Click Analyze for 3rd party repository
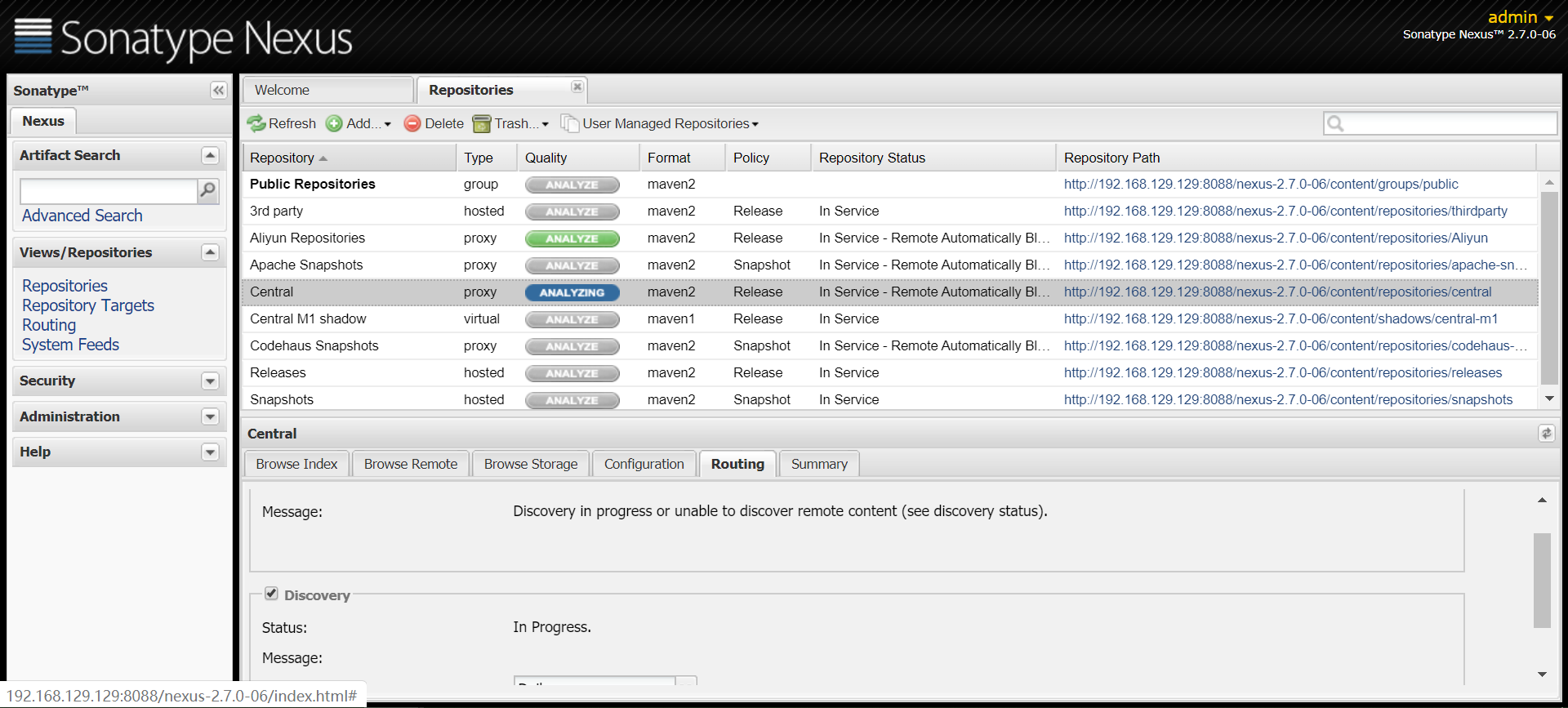 [x=572, y=212]
